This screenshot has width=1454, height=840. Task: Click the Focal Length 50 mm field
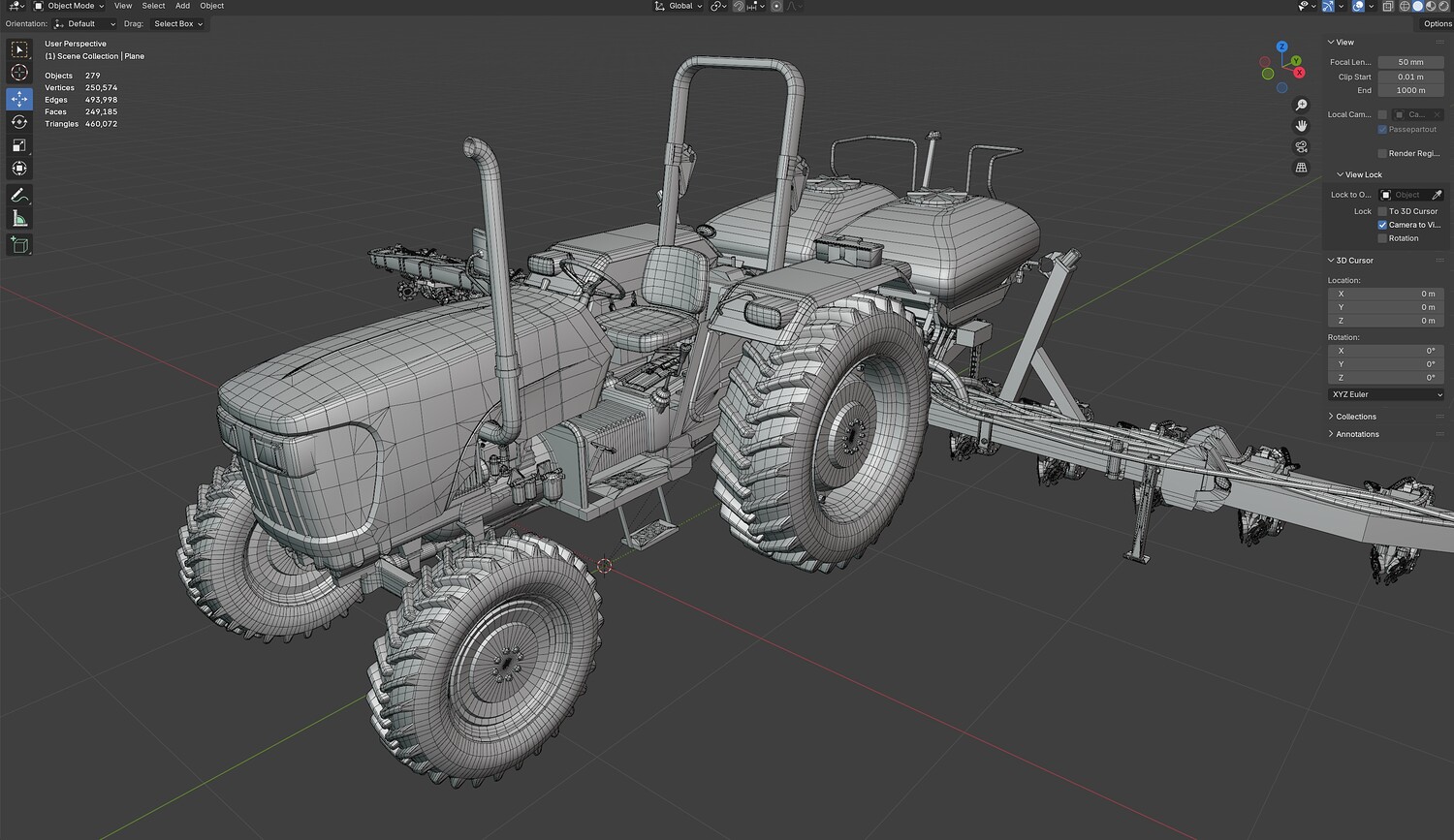point(1410,62)
